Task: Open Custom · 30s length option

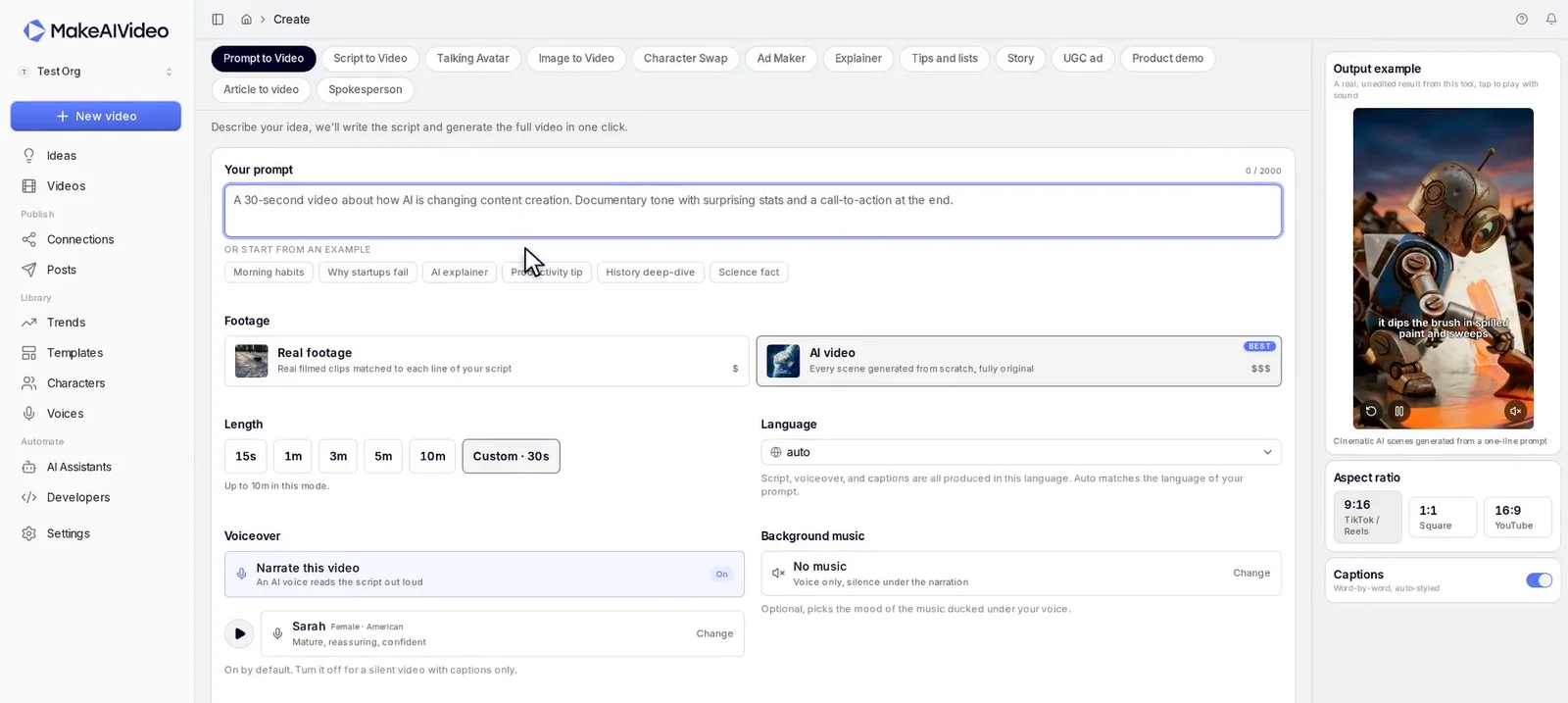Action: [x=511, y=456]
